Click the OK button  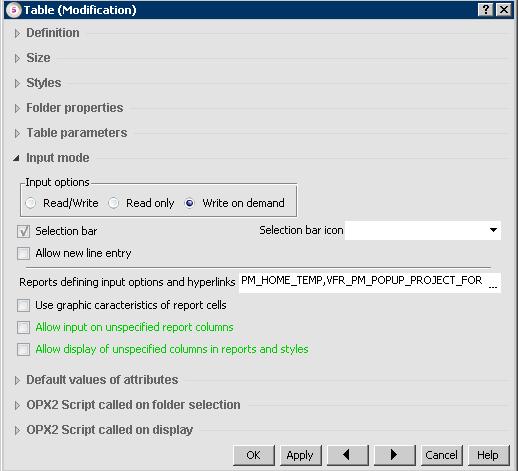254,455
